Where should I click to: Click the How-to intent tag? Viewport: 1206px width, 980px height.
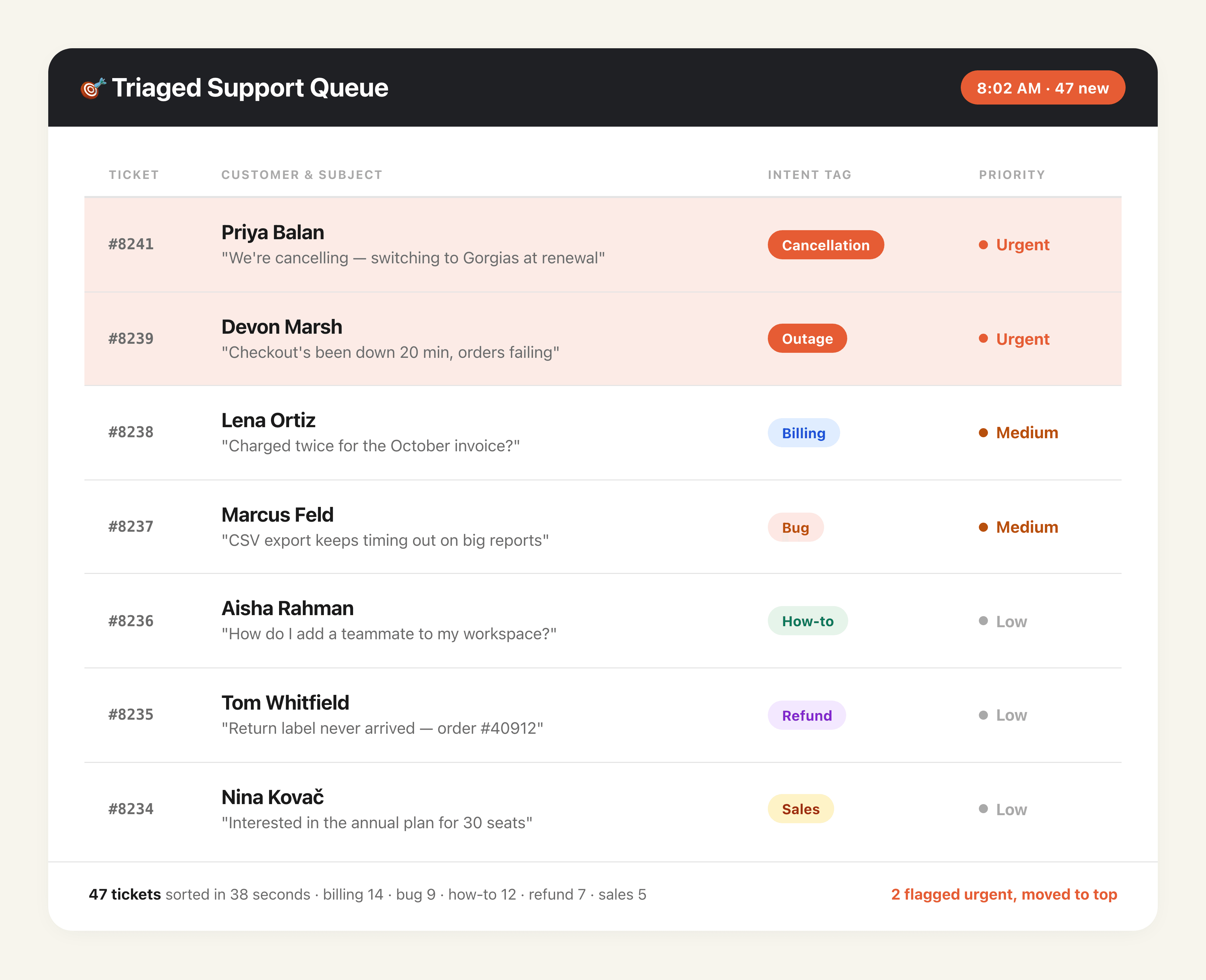(807, 621)
